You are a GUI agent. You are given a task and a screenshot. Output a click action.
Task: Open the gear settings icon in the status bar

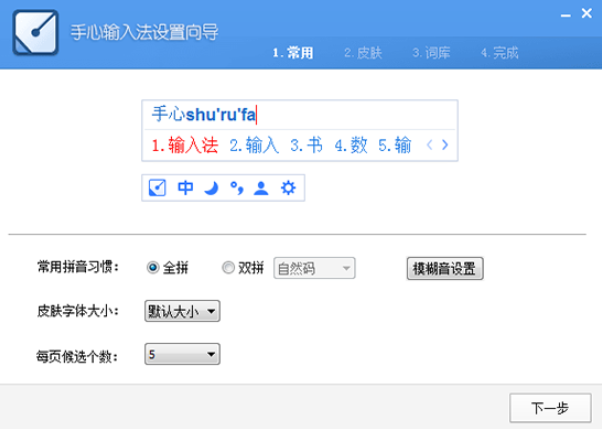288,187
